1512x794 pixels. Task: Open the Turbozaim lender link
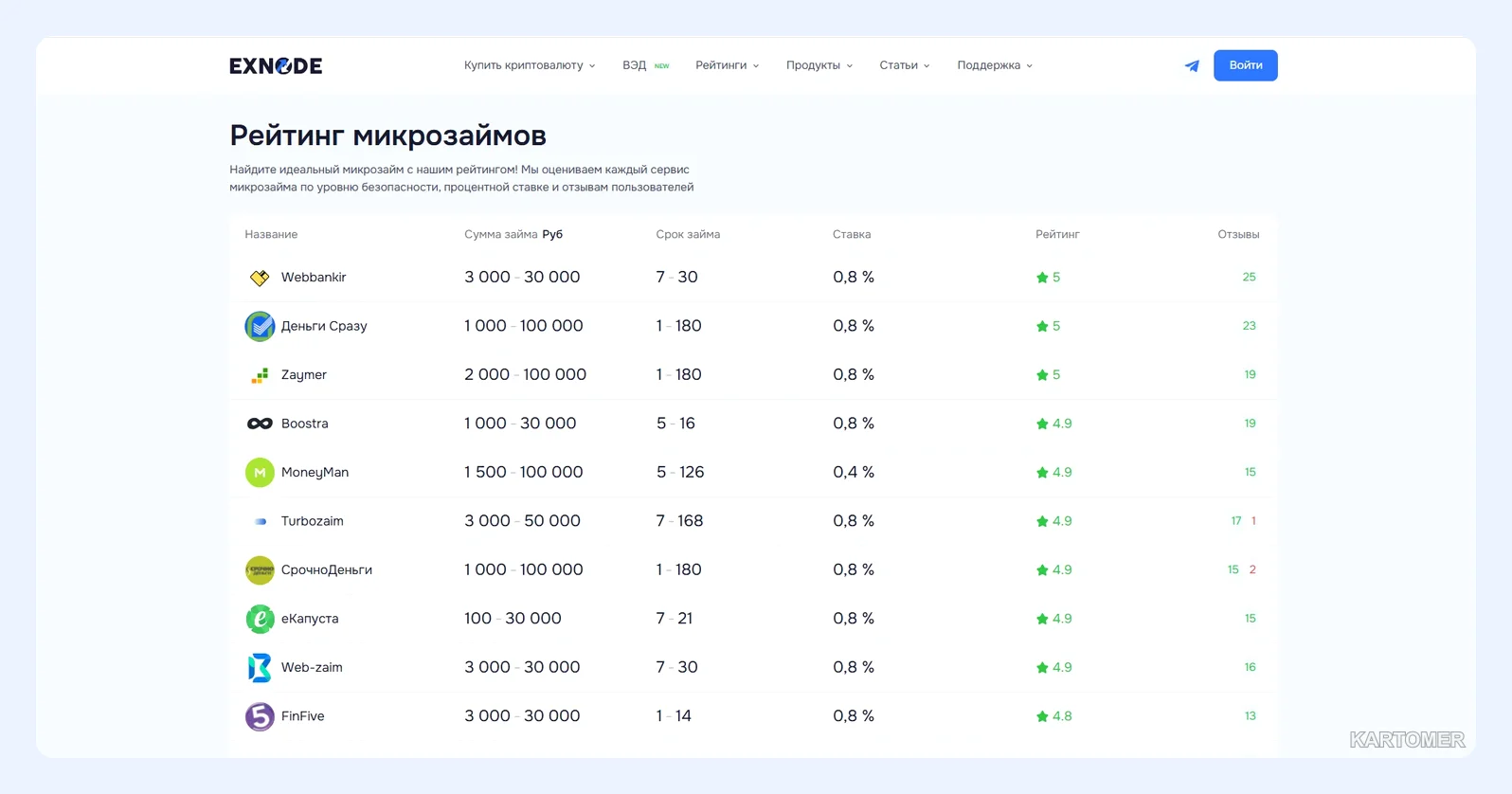[313, 521]
